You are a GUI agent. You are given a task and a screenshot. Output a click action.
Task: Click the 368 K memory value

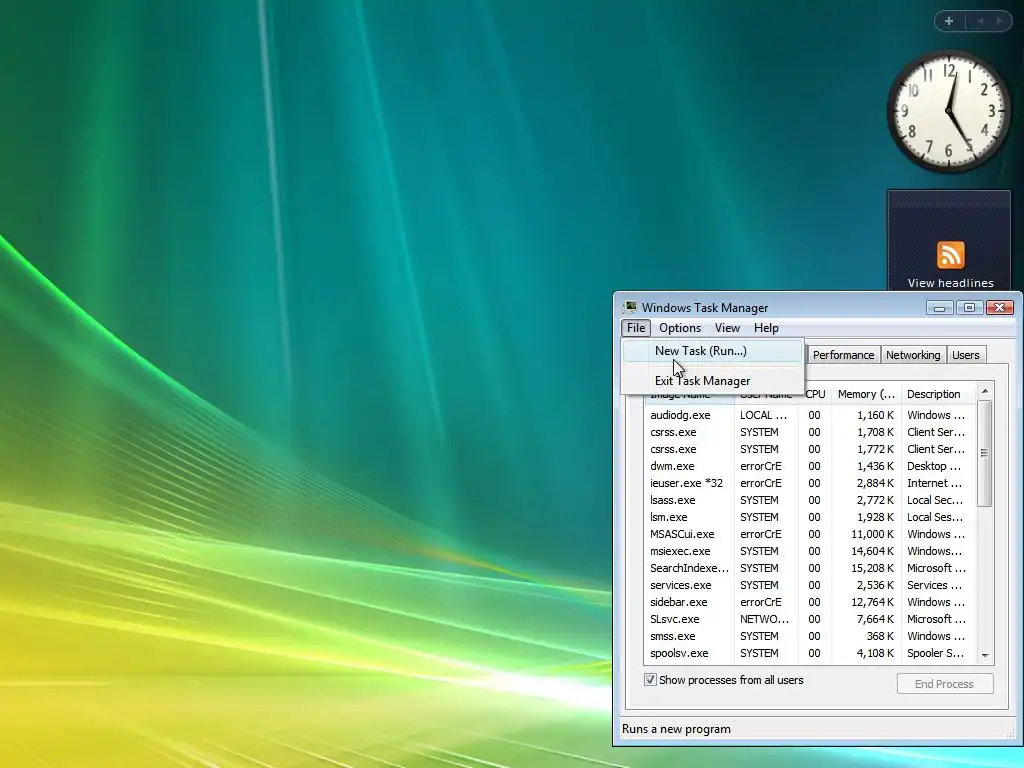(x=880, y=635)
